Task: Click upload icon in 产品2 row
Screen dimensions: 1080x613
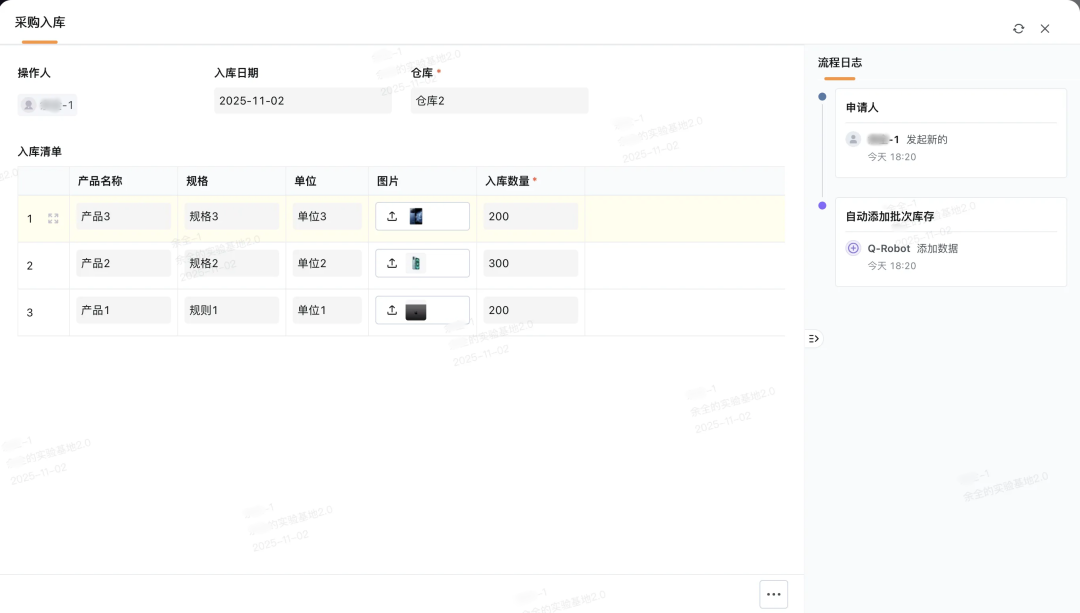Action: (x=392, y=264)
